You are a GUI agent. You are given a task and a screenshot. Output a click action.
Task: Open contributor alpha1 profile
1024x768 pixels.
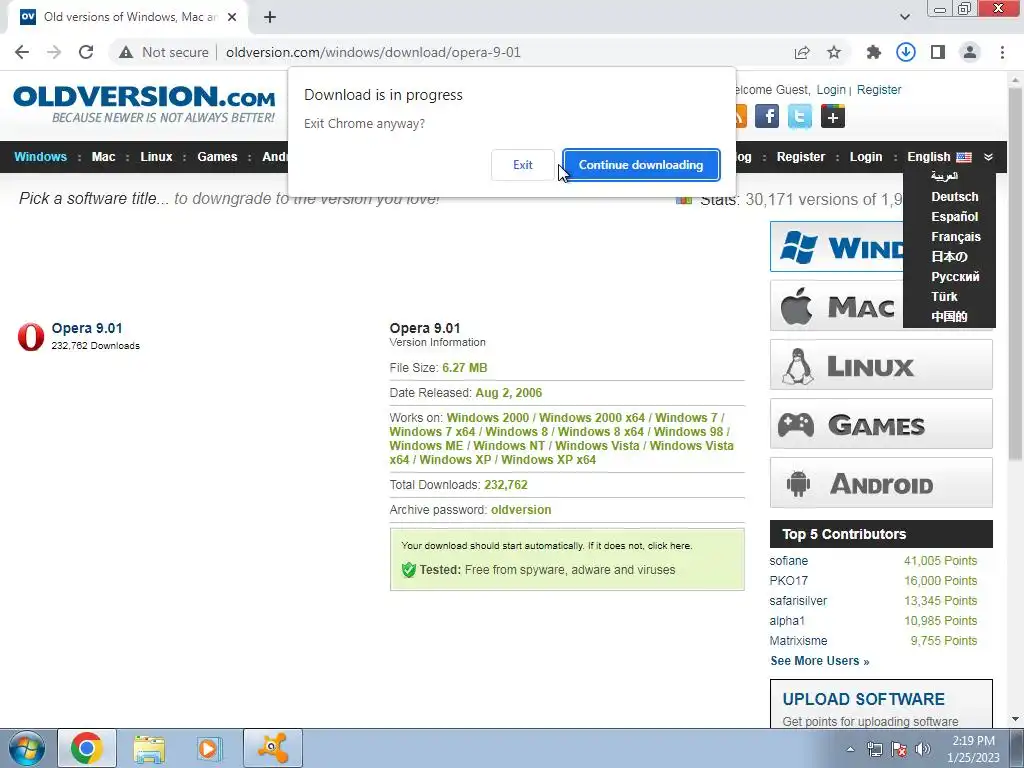click(787, 620)
